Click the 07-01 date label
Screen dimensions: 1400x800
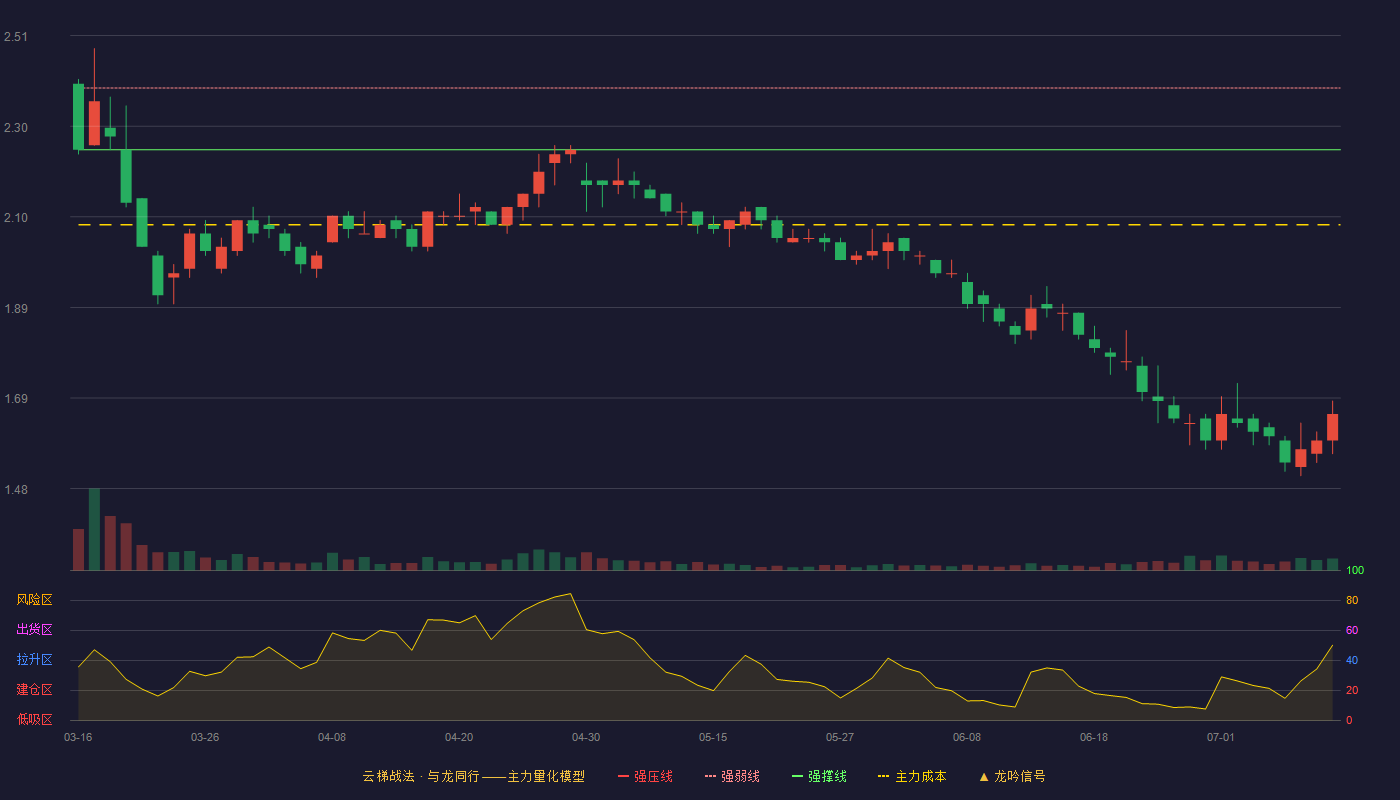(x=1221, y=737)
